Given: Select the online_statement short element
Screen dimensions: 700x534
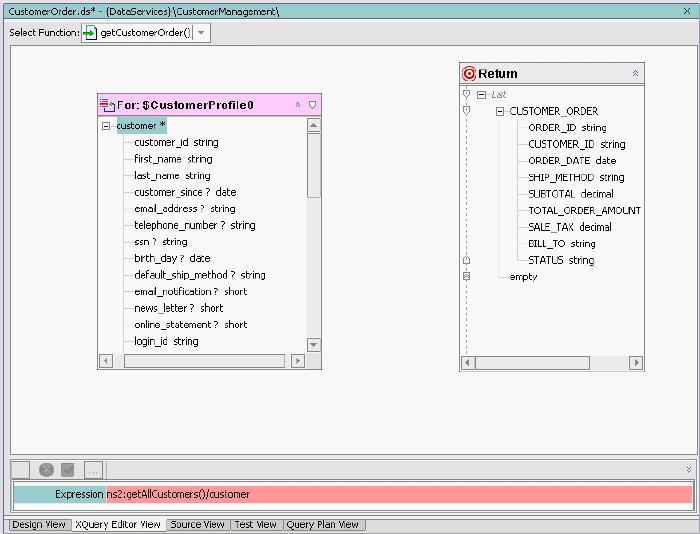Looking at the screenshot, I should (x=191, y=324).
